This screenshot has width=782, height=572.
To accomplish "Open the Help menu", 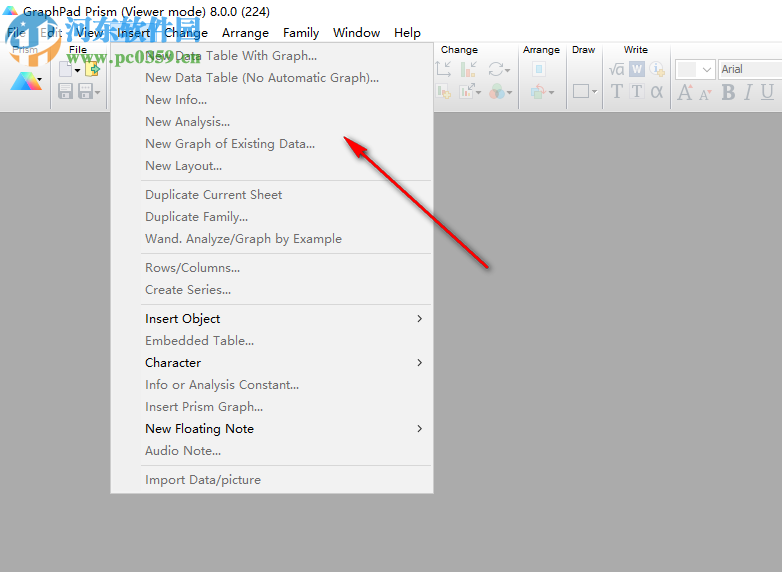I will [407, 33].
